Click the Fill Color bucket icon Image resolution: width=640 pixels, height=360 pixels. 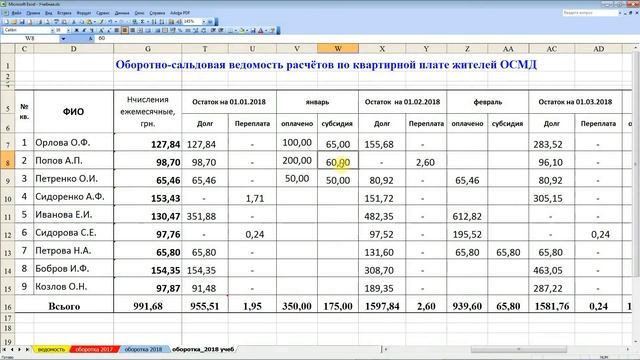pyautogui.click(x=242, y=30)
